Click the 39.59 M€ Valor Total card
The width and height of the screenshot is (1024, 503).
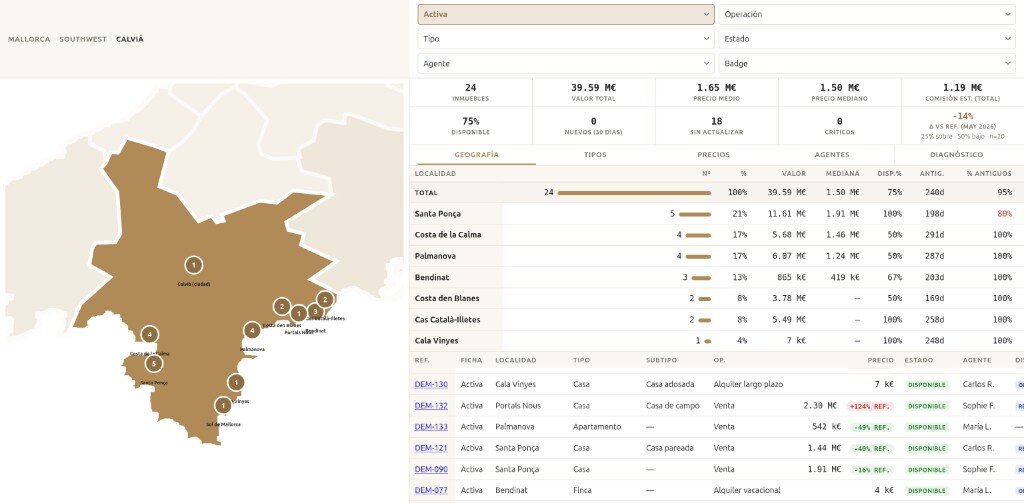click(594, 92)
